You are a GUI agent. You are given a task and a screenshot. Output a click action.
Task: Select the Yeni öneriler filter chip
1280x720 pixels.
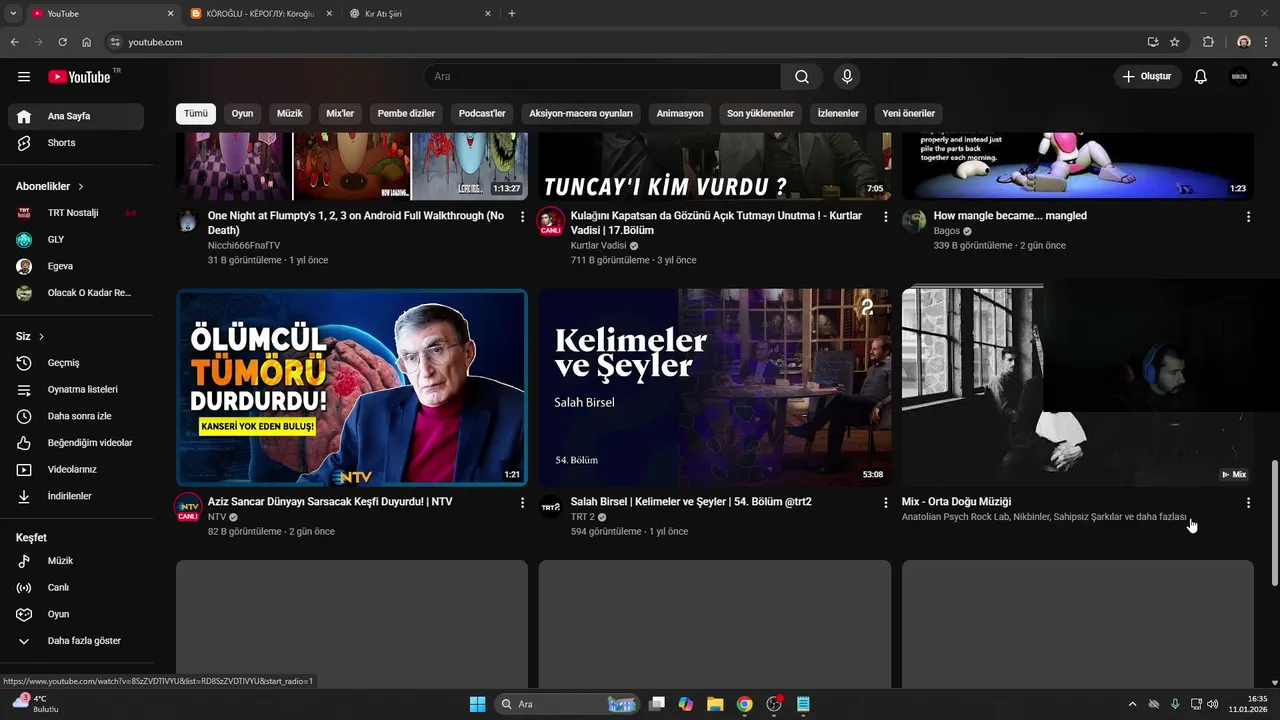(x=909, y=113)
